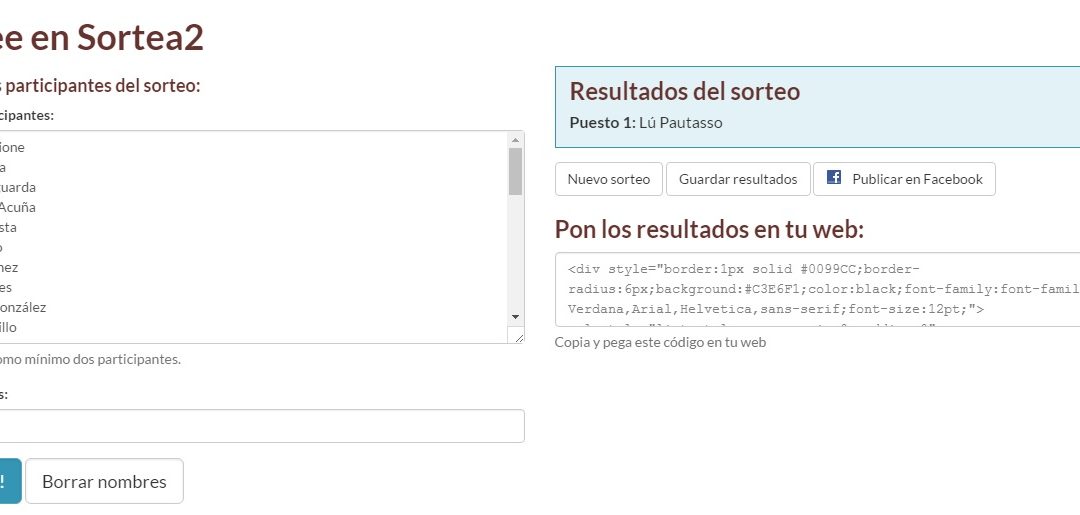Focus the empty input field above Borrar nombres
Viewport: 1080px width, 515px height.
point(260,426)
